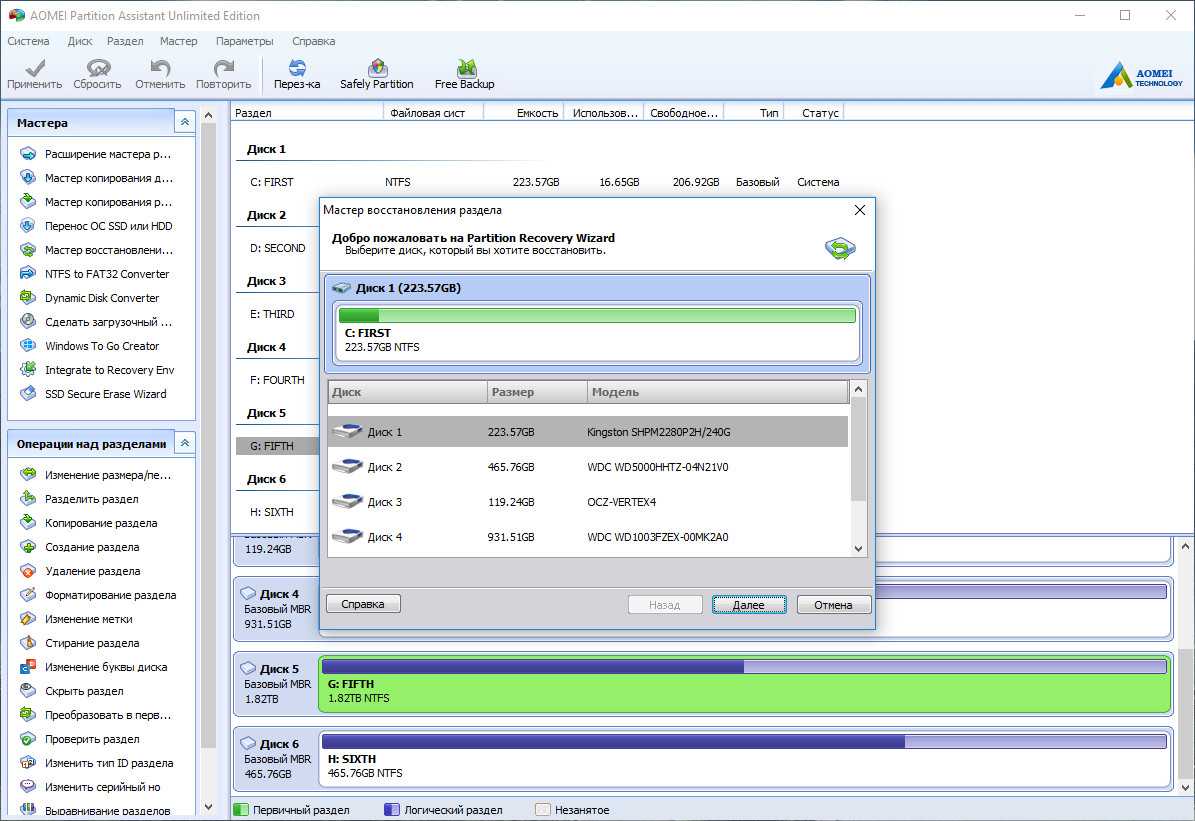Click the Проверить раздел icon
The height and width of the screenshot is (821, 1195).
28,739
